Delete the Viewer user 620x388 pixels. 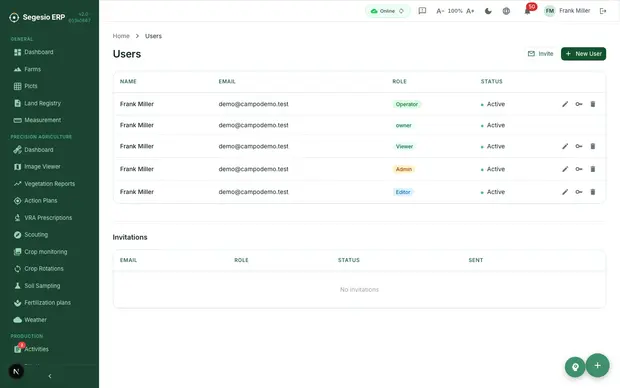click(593, 146)
